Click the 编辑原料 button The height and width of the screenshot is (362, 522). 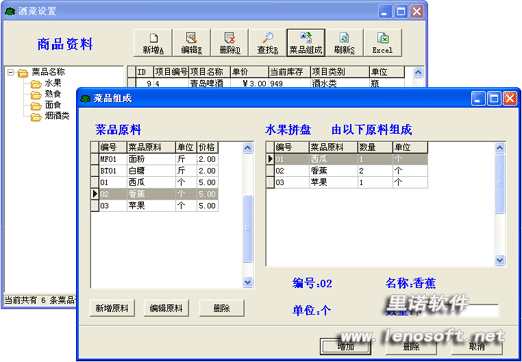166,308
